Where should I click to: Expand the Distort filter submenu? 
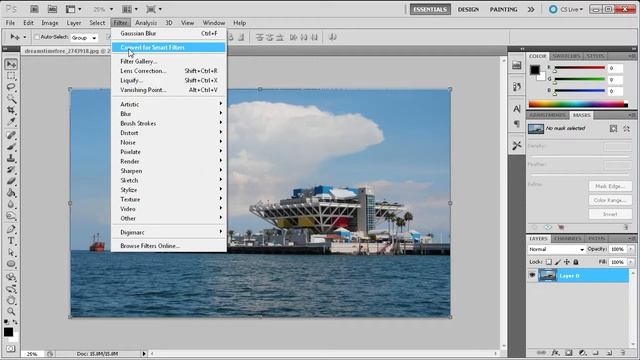169,133
